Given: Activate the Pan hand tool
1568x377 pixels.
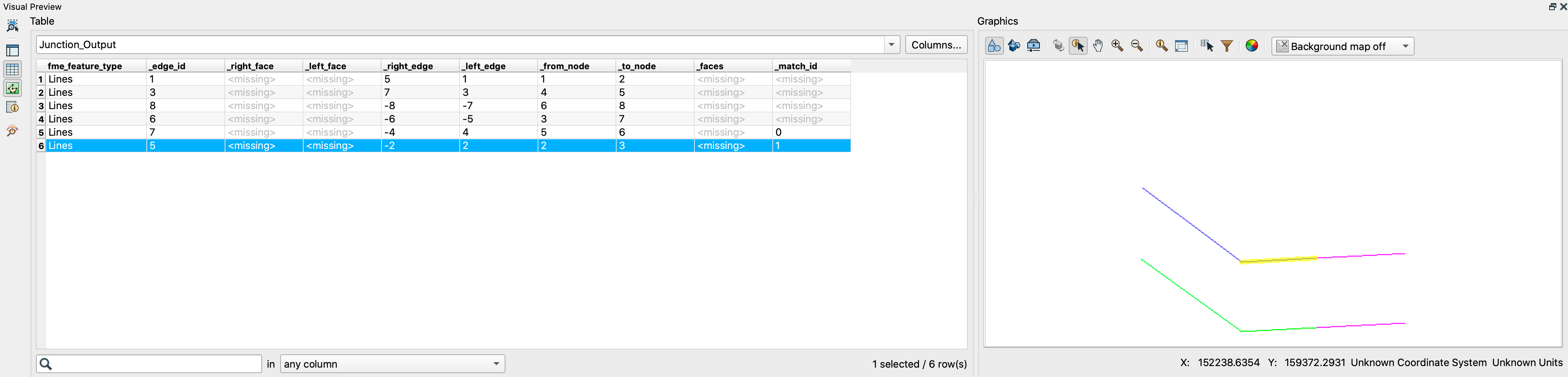Looking at the screenshot, I should [x=1097, y=46].
